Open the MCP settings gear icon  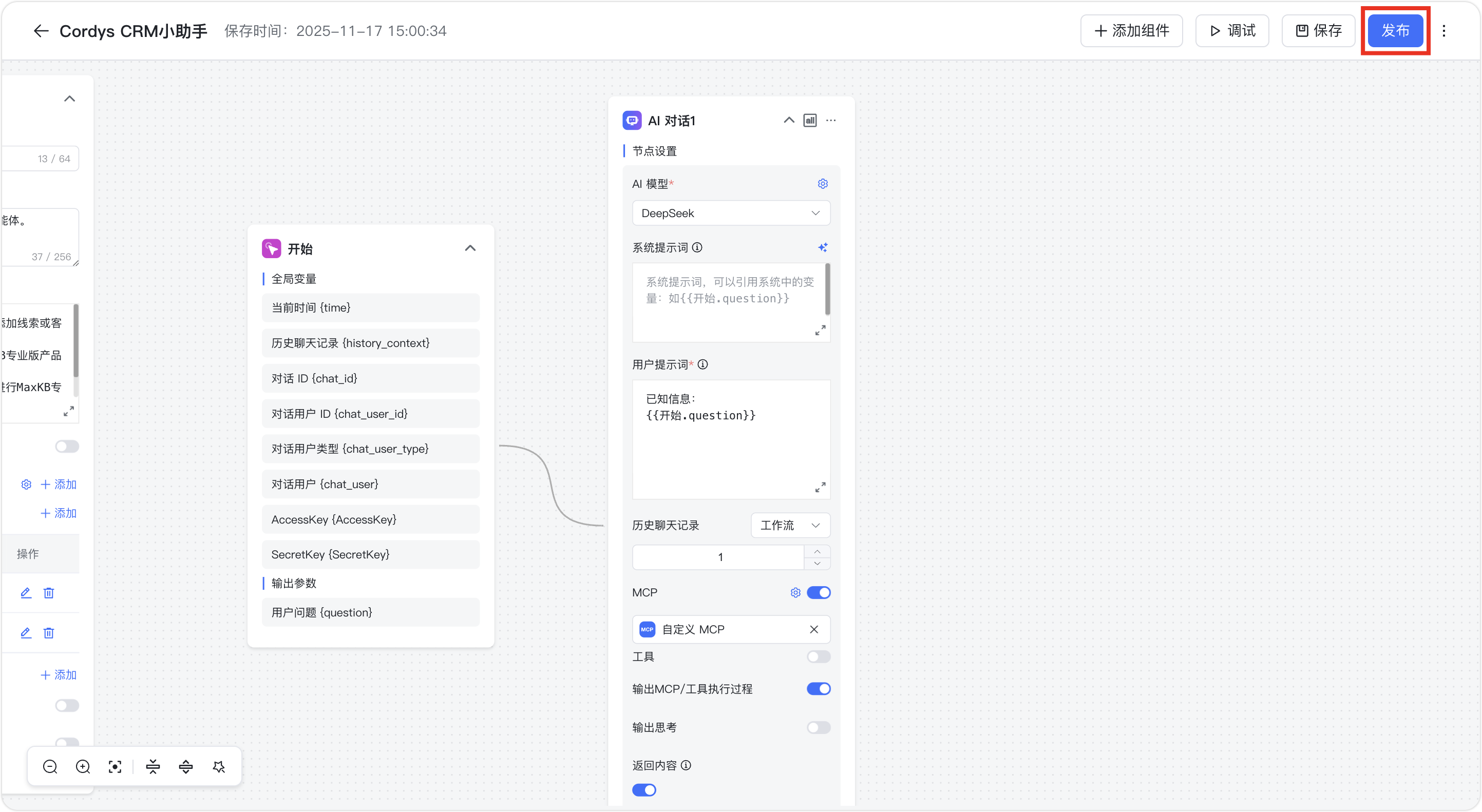click(795, 592)
